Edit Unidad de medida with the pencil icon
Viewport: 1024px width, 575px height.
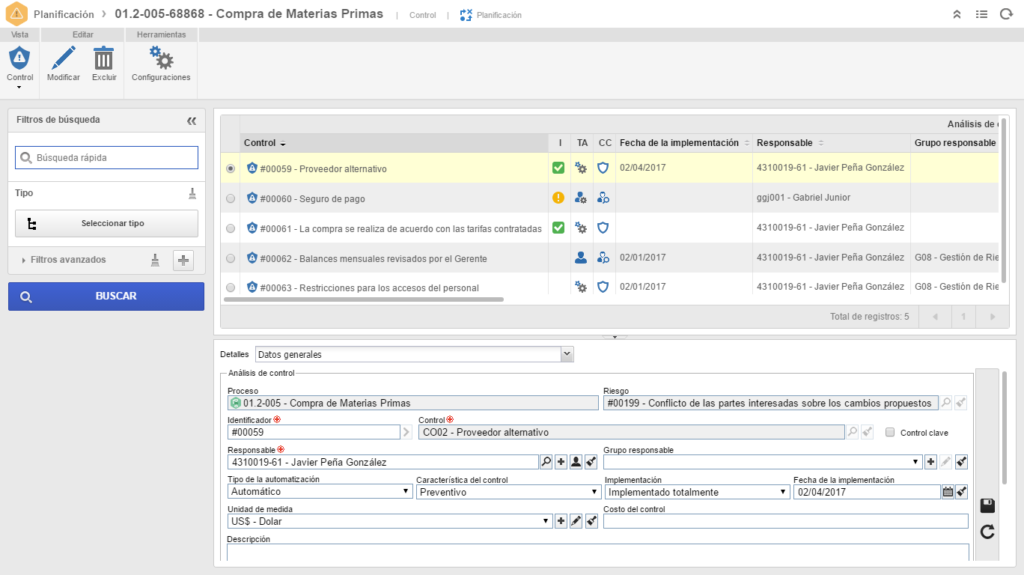pos(576,521)
